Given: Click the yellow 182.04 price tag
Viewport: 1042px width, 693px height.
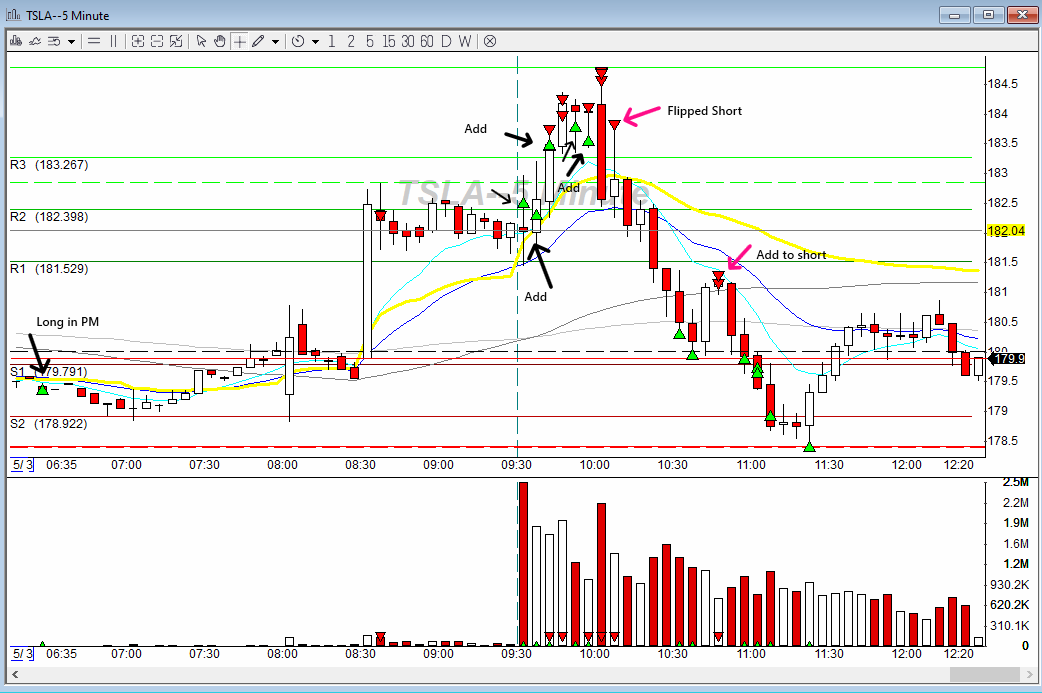Looking at the screenshot, I should [x=1006, y=231].
